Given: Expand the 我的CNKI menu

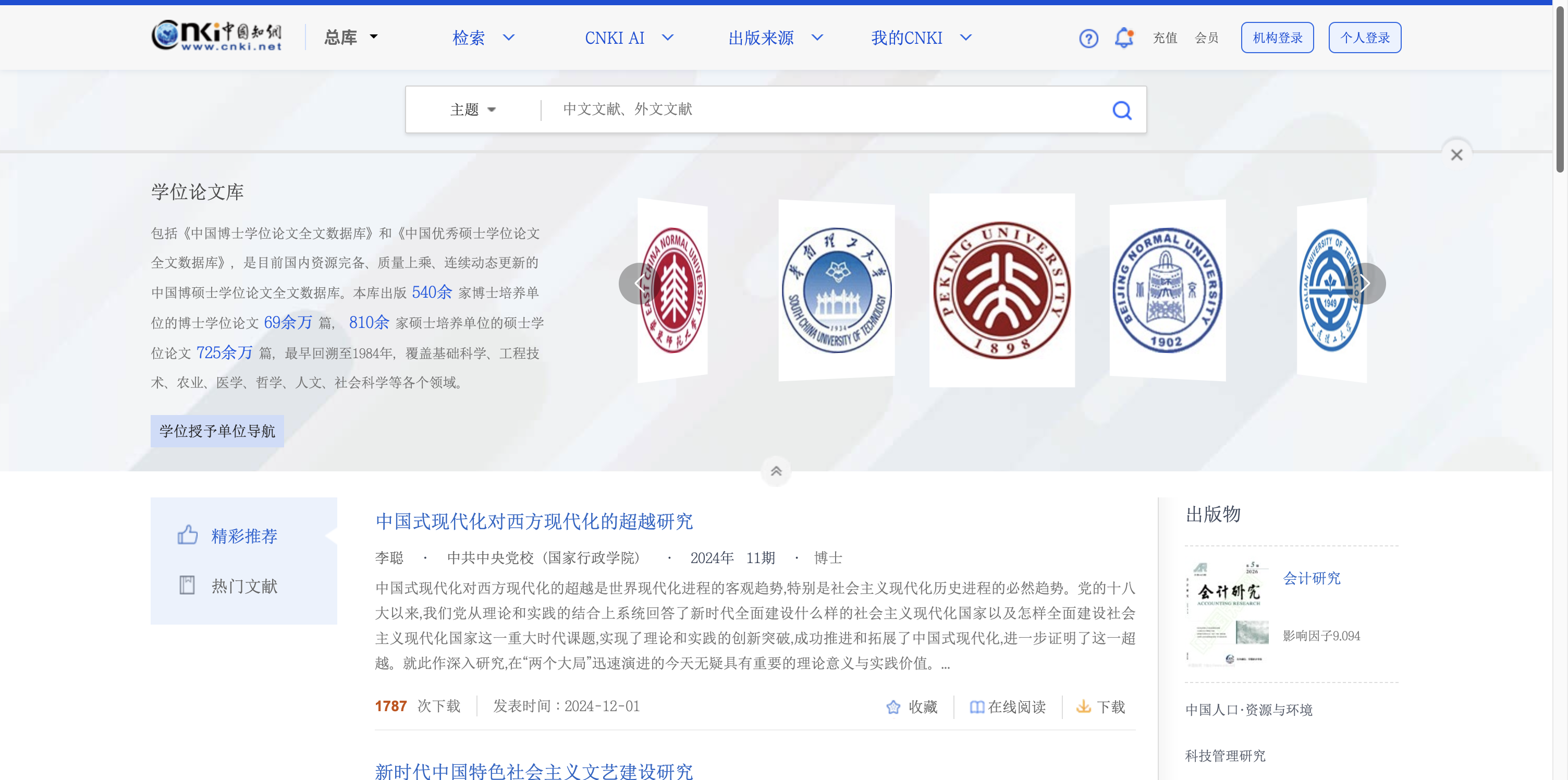Looking at the screenshot, I should pos(922,38).
